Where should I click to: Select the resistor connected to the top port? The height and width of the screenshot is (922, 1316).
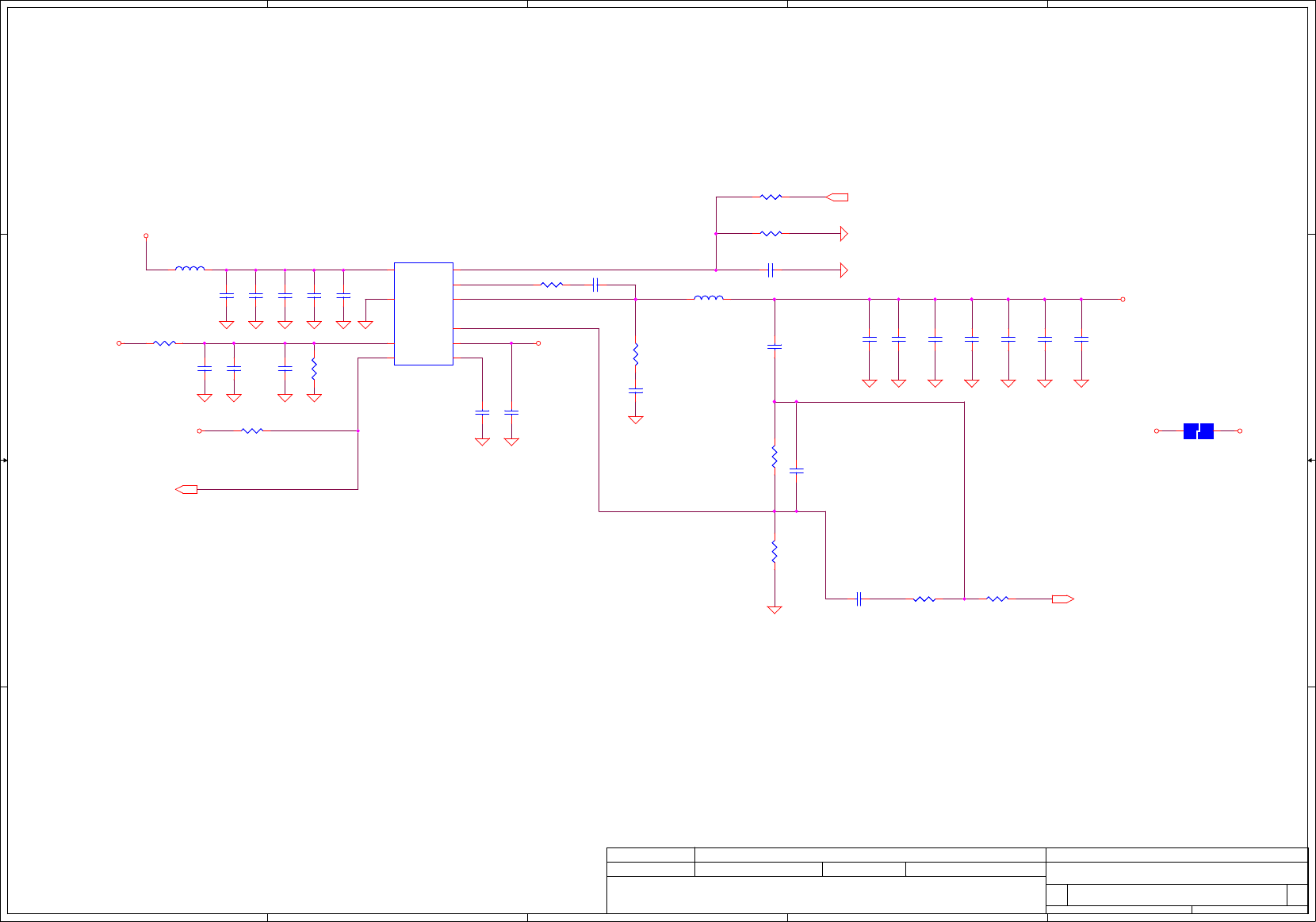771,197
